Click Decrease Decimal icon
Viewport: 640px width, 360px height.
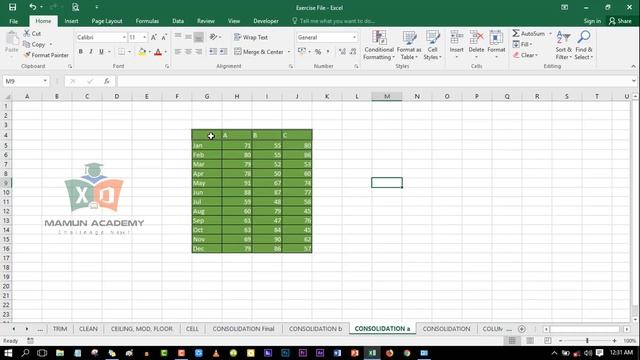point(353,52)
